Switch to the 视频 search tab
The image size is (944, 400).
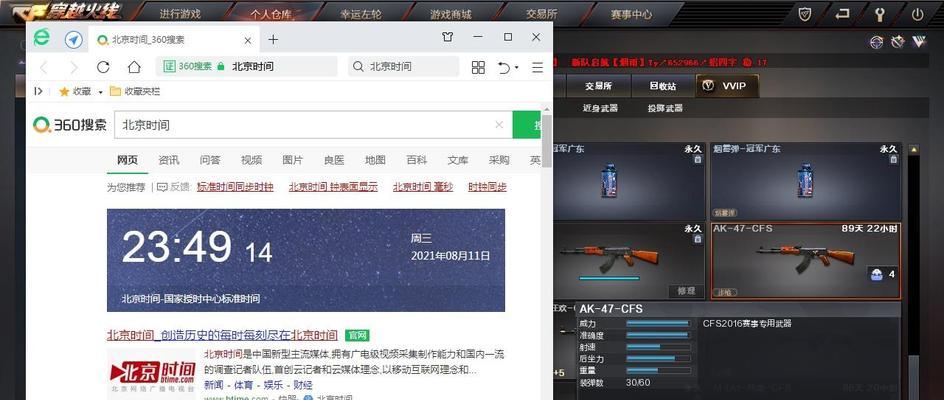pyautogui.click(x=251, y=160)
